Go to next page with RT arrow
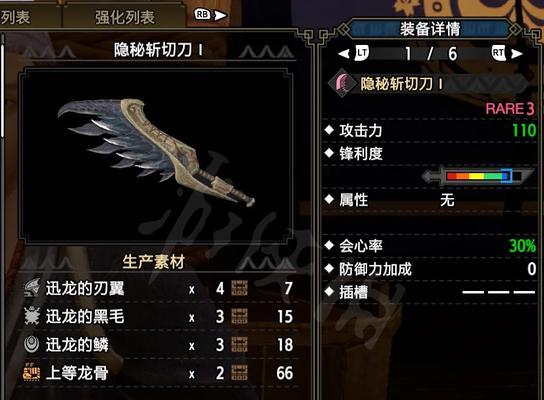 (x=507, y=53)
